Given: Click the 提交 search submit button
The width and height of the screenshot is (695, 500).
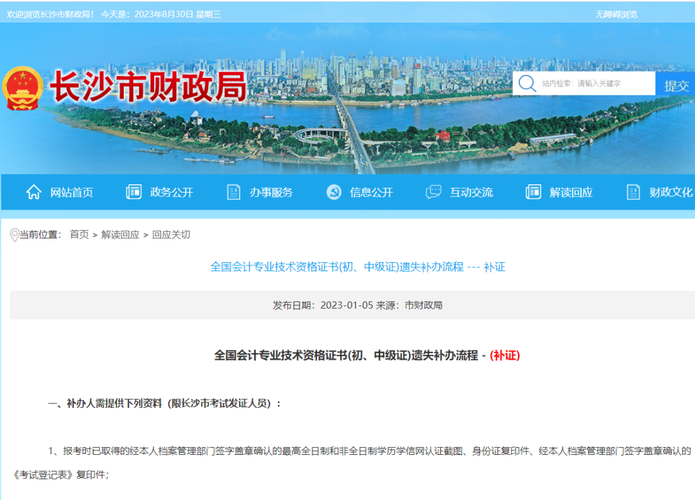Looking at the screenshot, I should point(676,85).
